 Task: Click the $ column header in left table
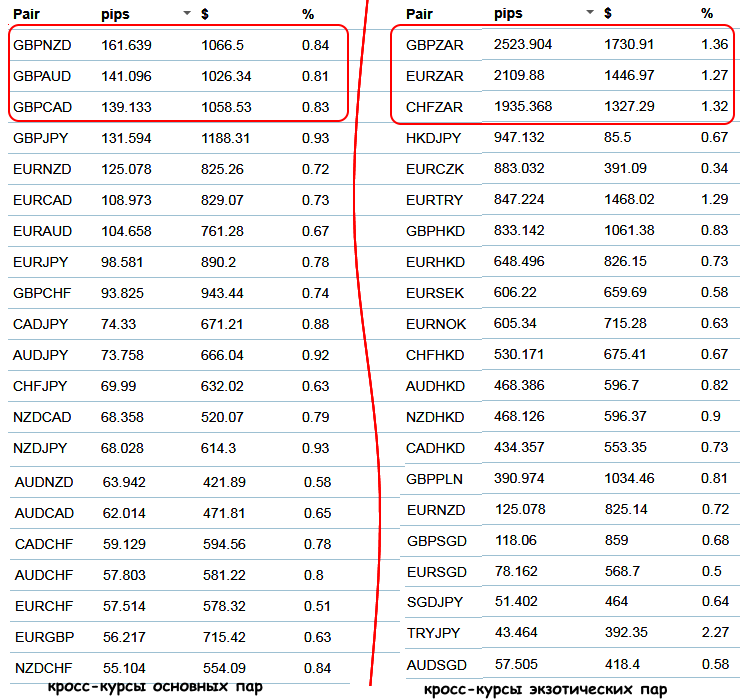(x=204, y=14)
